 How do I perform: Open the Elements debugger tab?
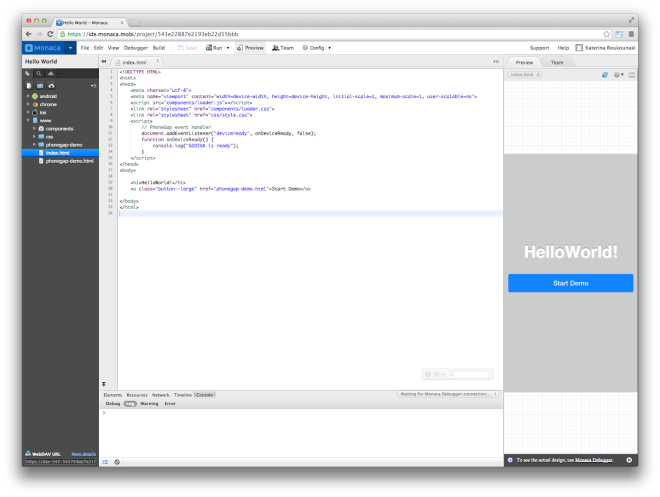(x=112, y=395)
